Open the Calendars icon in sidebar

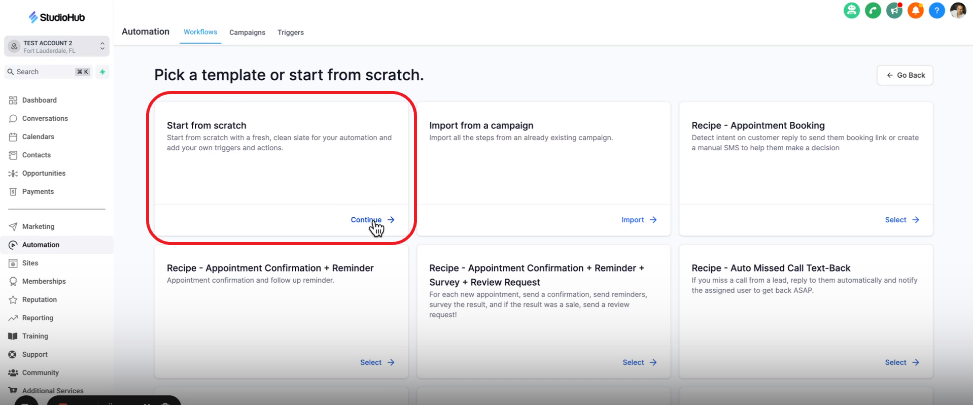coord(13,136)
